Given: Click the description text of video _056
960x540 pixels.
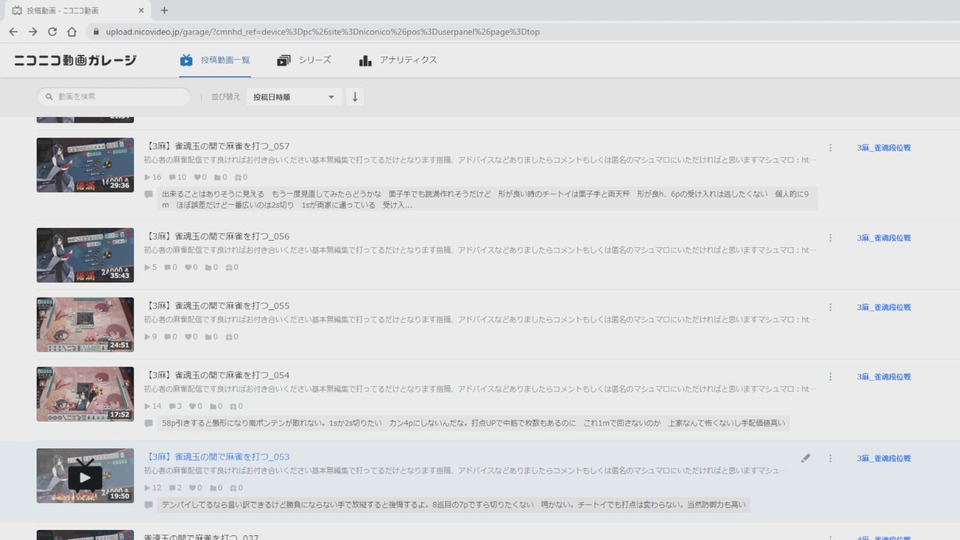Looking at the screenshot, I should [480, 250].
